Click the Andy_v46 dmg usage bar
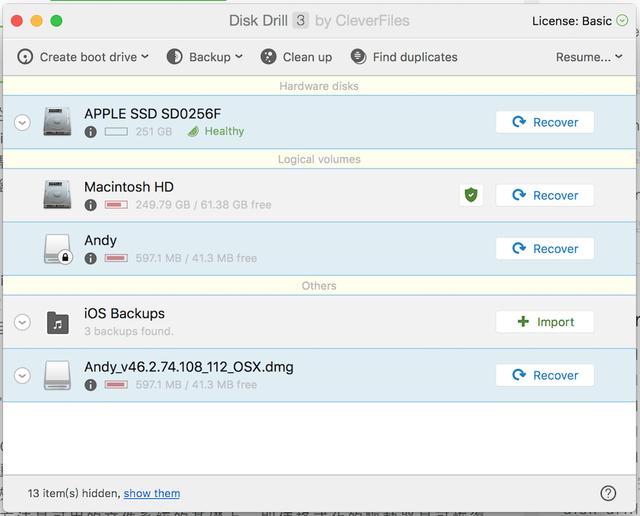This screenshot has width=640, height=516. coord(116,385)
